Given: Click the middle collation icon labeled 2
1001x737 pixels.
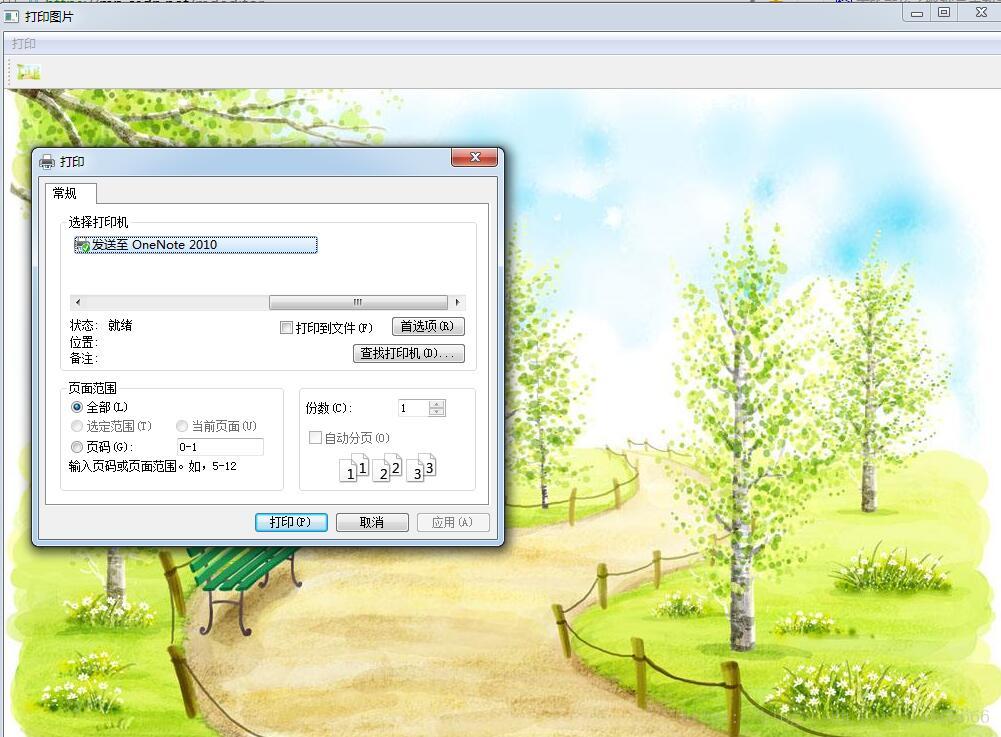Looking at the screenshot, I should click(385, 467).
